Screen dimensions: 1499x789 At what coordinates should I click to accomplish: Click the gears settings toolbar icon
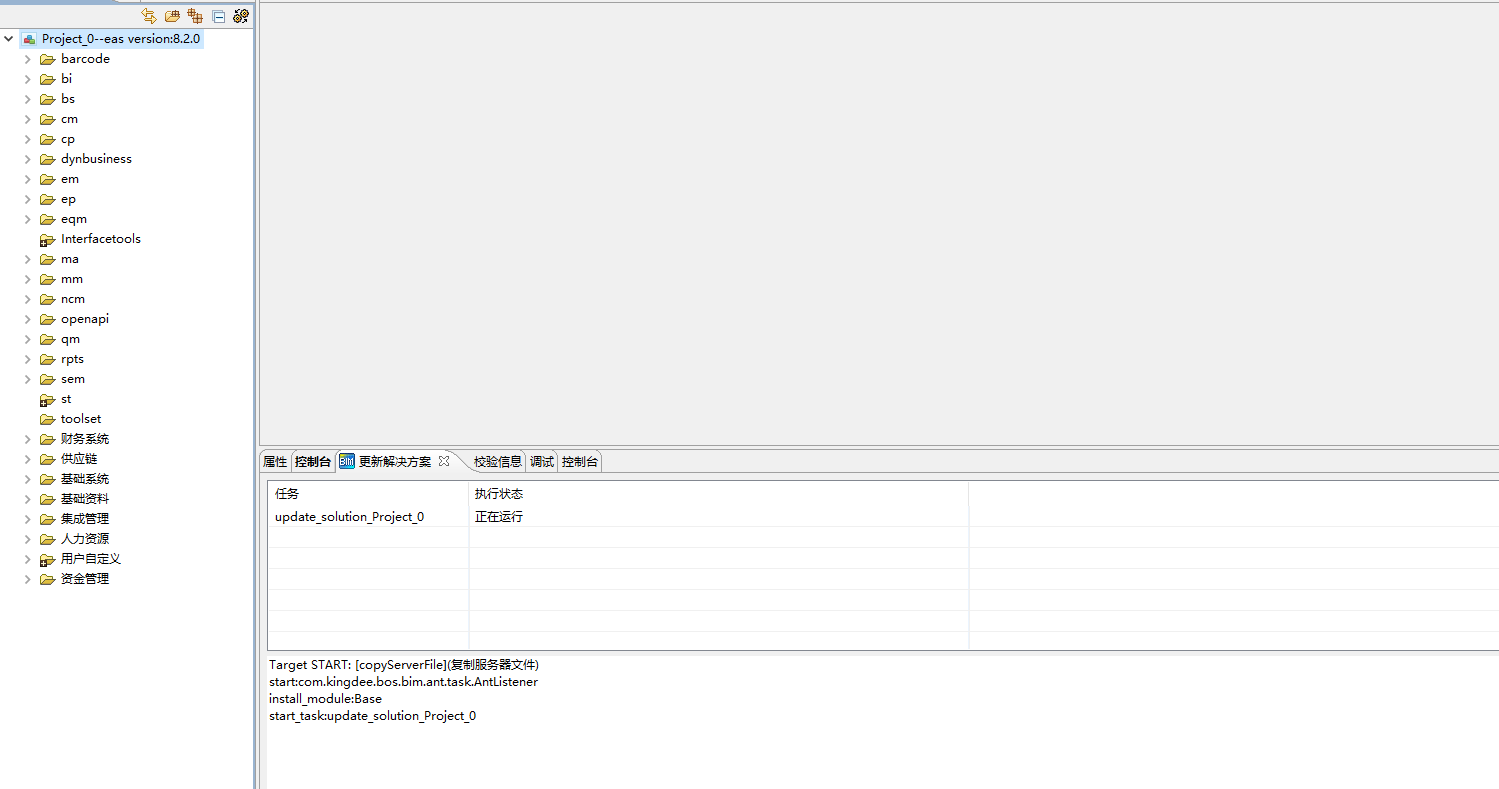tap(241, 16)
